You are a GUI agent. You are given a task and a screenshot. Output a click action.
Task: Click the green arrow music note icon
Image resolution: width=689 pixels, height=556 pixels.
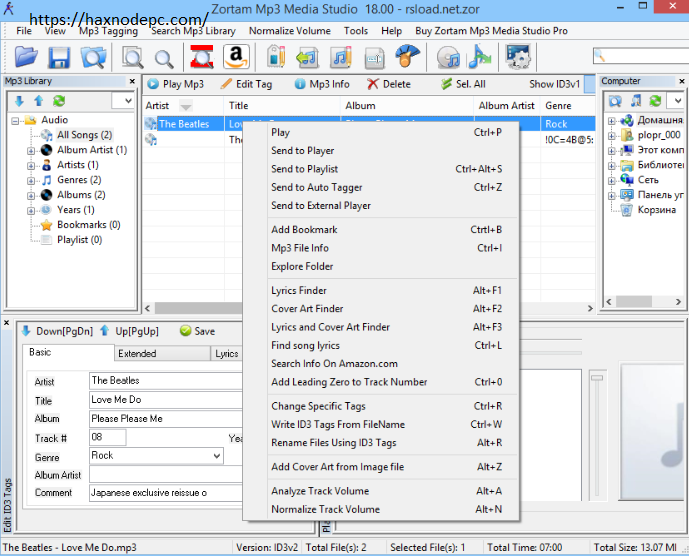[x=308, y=58]
